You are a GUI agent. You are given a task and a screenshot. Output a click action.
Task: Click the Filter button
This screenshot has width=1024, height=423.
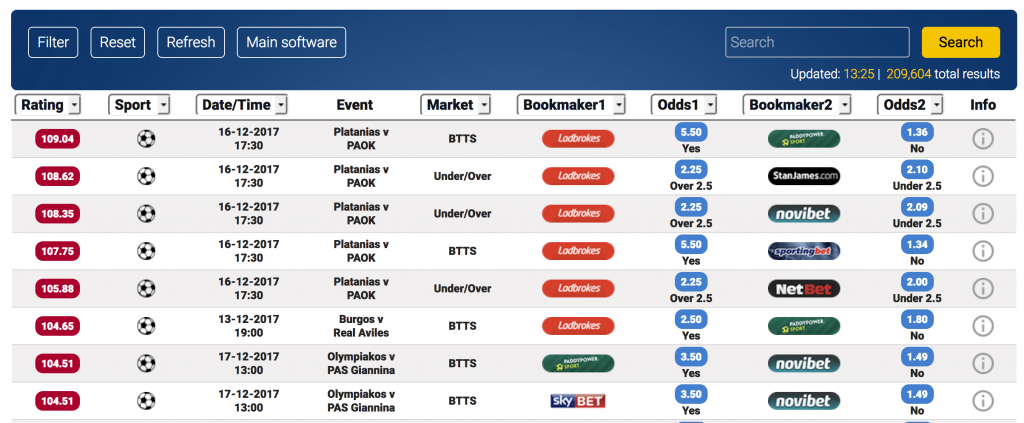point(53,42)
